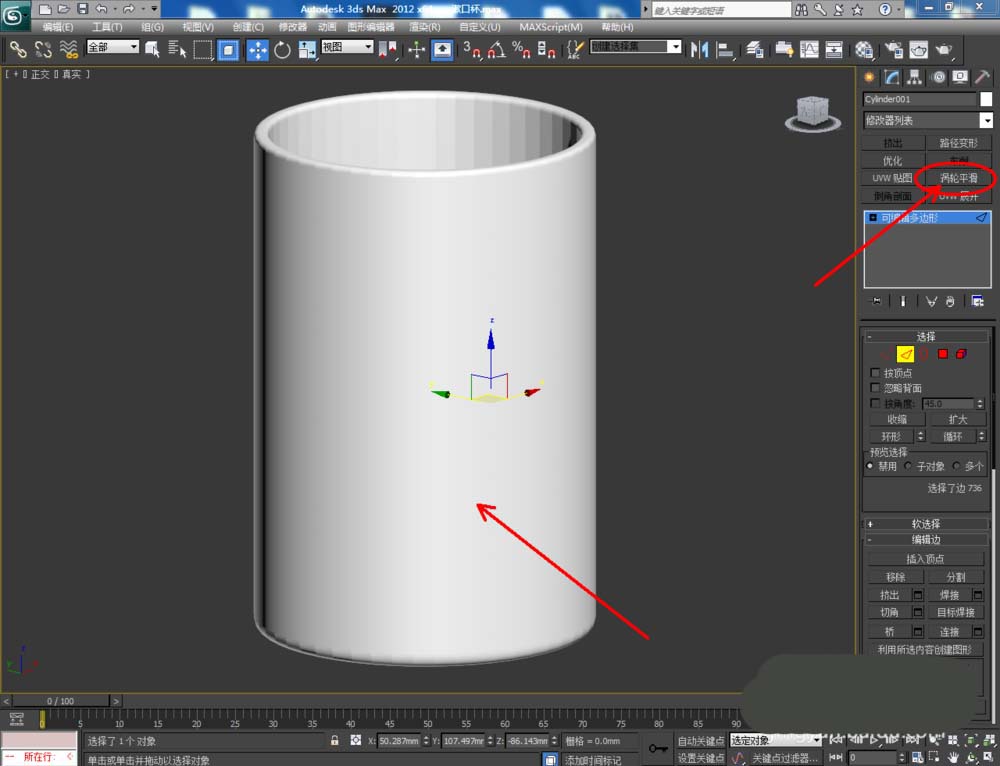Open the 全部 selection filter dropdown
1000x766 pixels.
tap(112, 47)
